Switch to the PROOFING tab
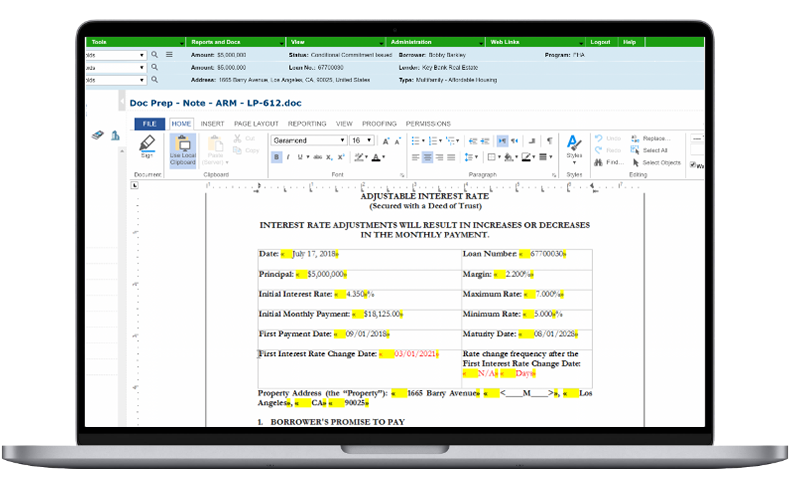Image resolution: width=790 pixels, height=493 pixels. 379,124
